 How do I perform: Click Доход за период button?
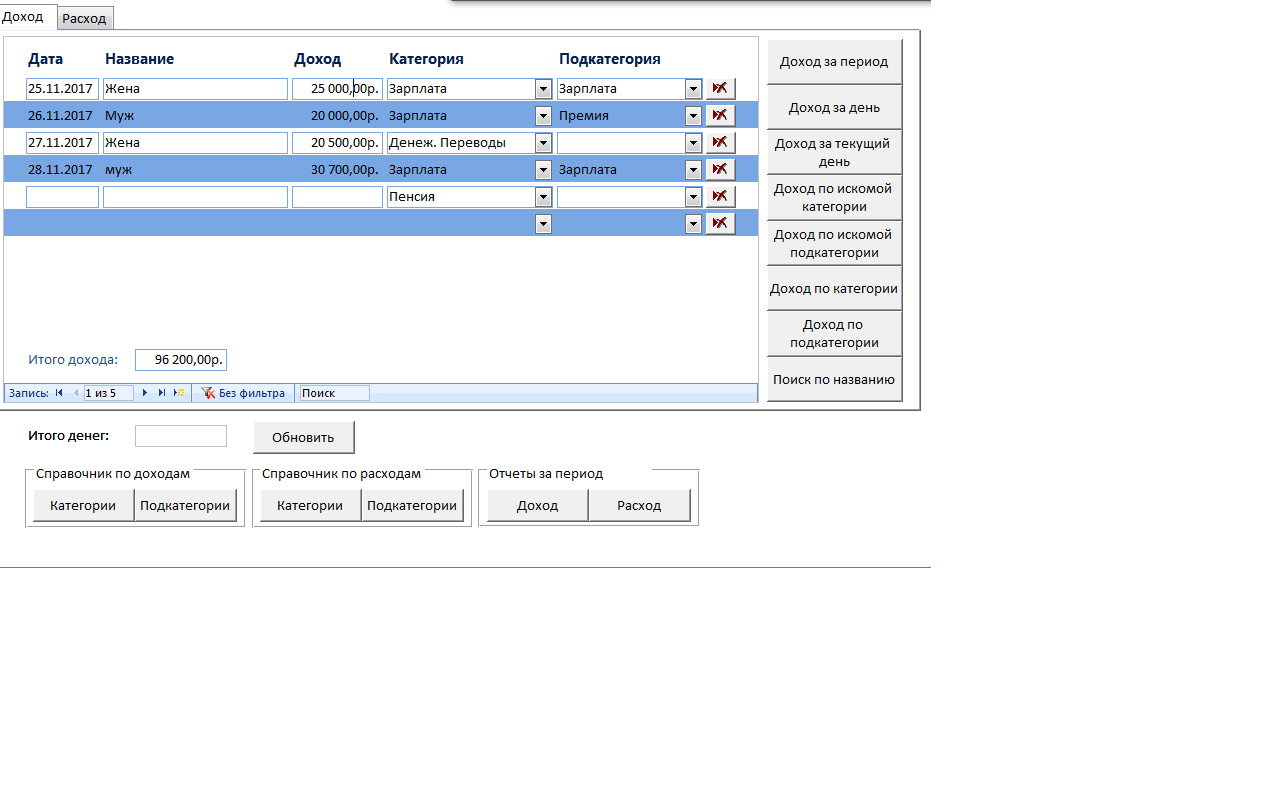834,62
